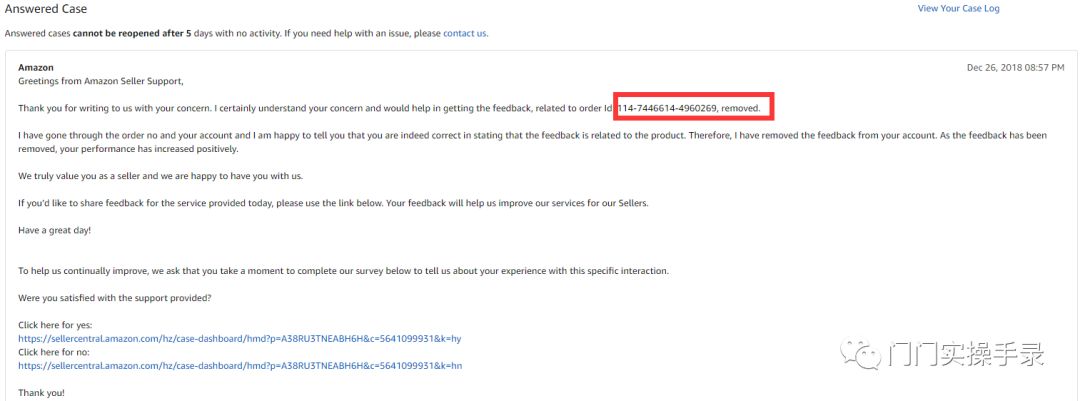Select the "Amazon" sender name
The width and height of the screenshot is (1080, 401).
tap(36, 67)
